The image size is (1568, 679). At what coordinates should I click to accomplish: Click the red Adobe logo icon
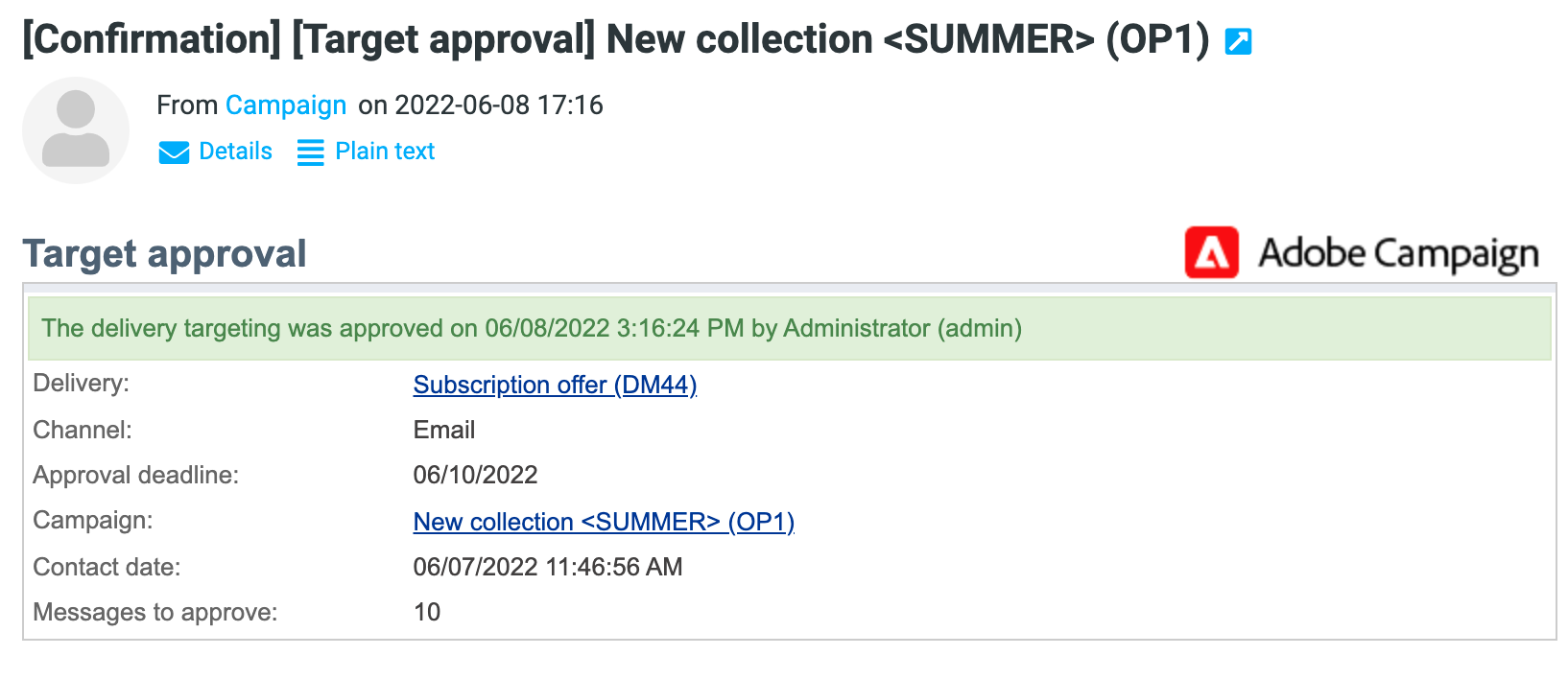tap(1212, 253)
